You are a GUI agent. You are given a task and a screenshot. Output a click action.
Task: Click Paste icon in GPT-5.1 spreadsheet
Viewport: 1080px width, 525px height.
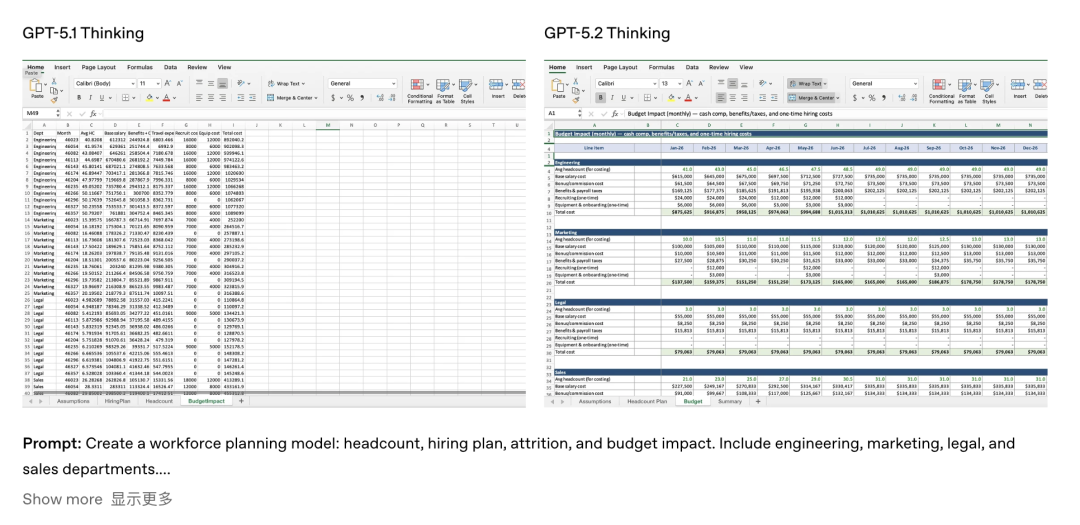click(x=36, y=87)
